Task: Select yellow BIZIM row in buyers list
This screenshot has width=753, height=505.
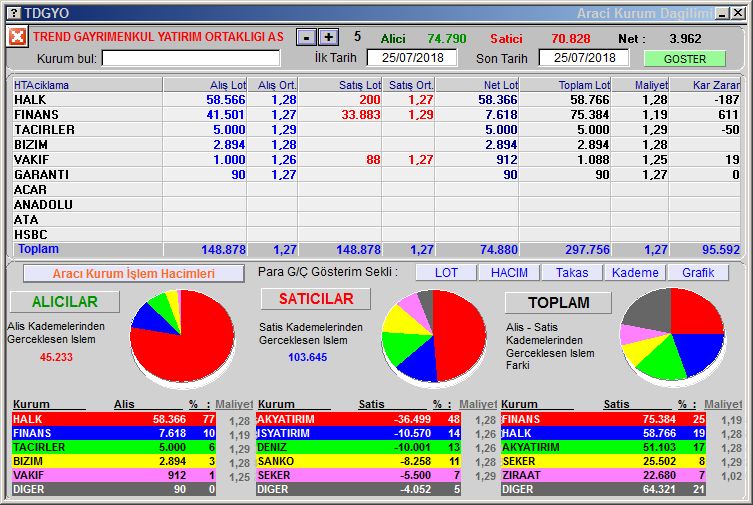Action: tap(114, 461)
